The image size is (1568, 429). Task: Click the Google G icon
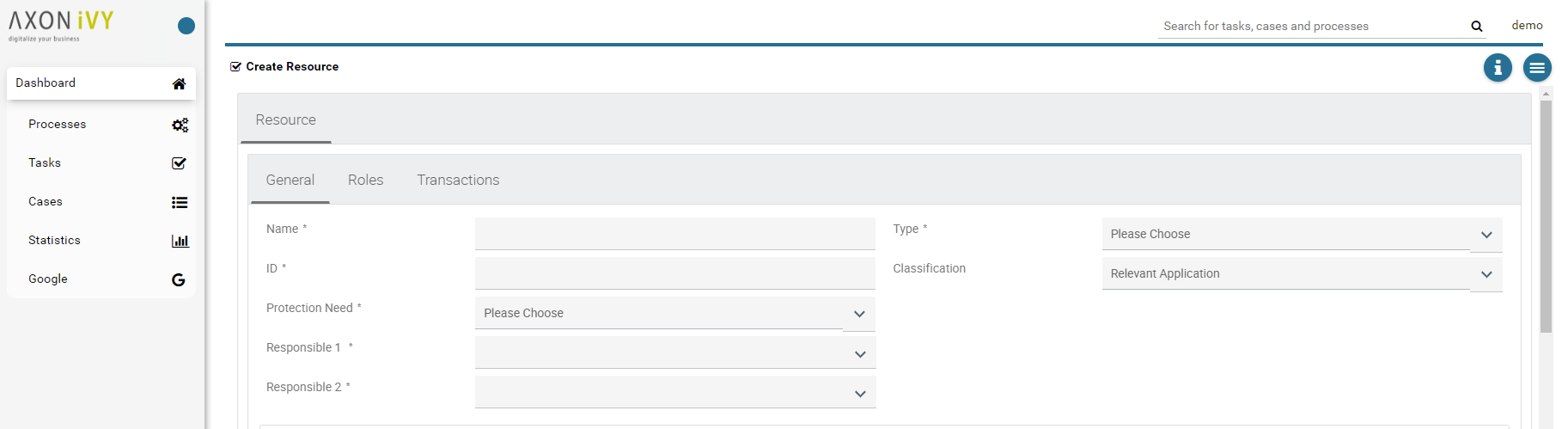(179, 279)
